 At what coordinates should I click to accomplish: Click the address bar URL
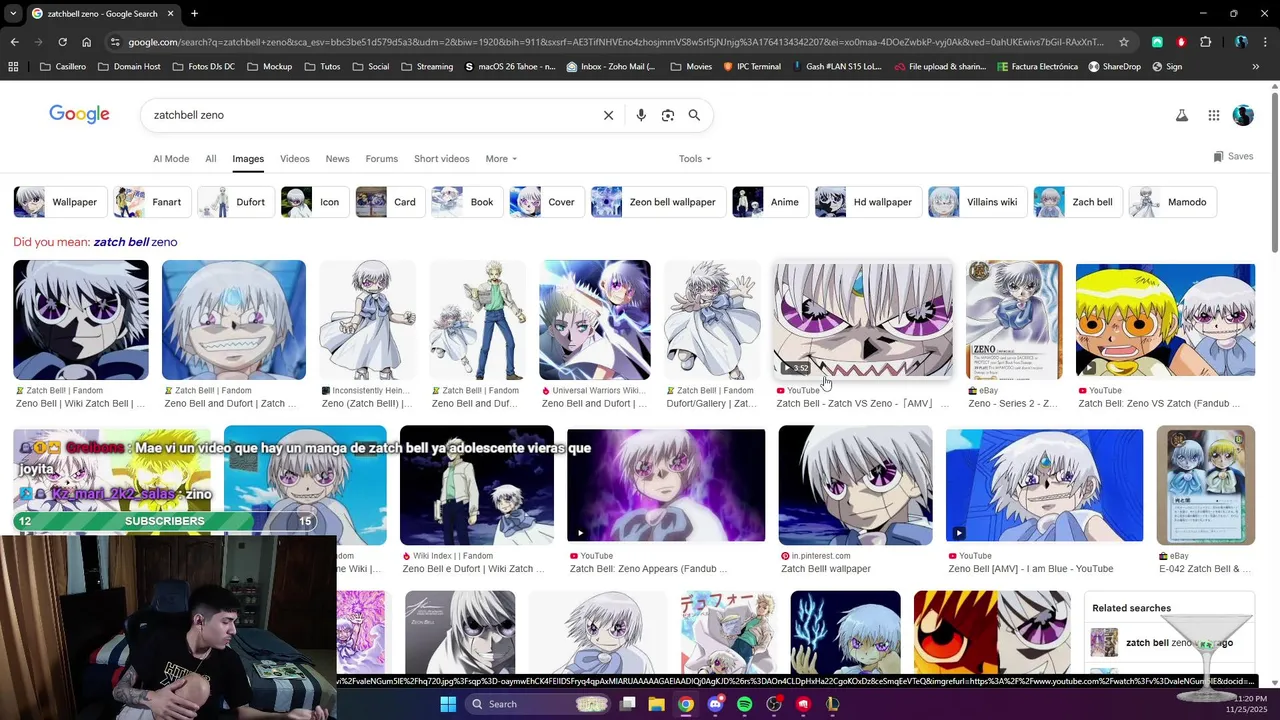click(x=616, y=42)
